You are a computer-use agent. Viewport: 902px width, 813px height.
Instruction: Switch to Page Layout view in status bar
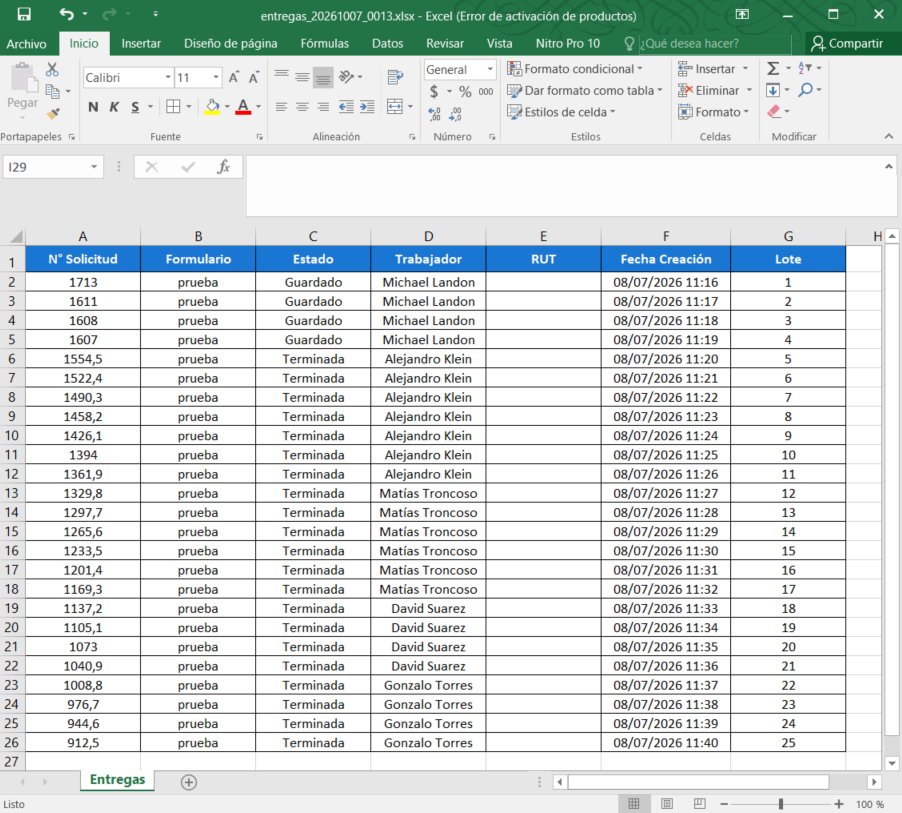click(667, 804)
